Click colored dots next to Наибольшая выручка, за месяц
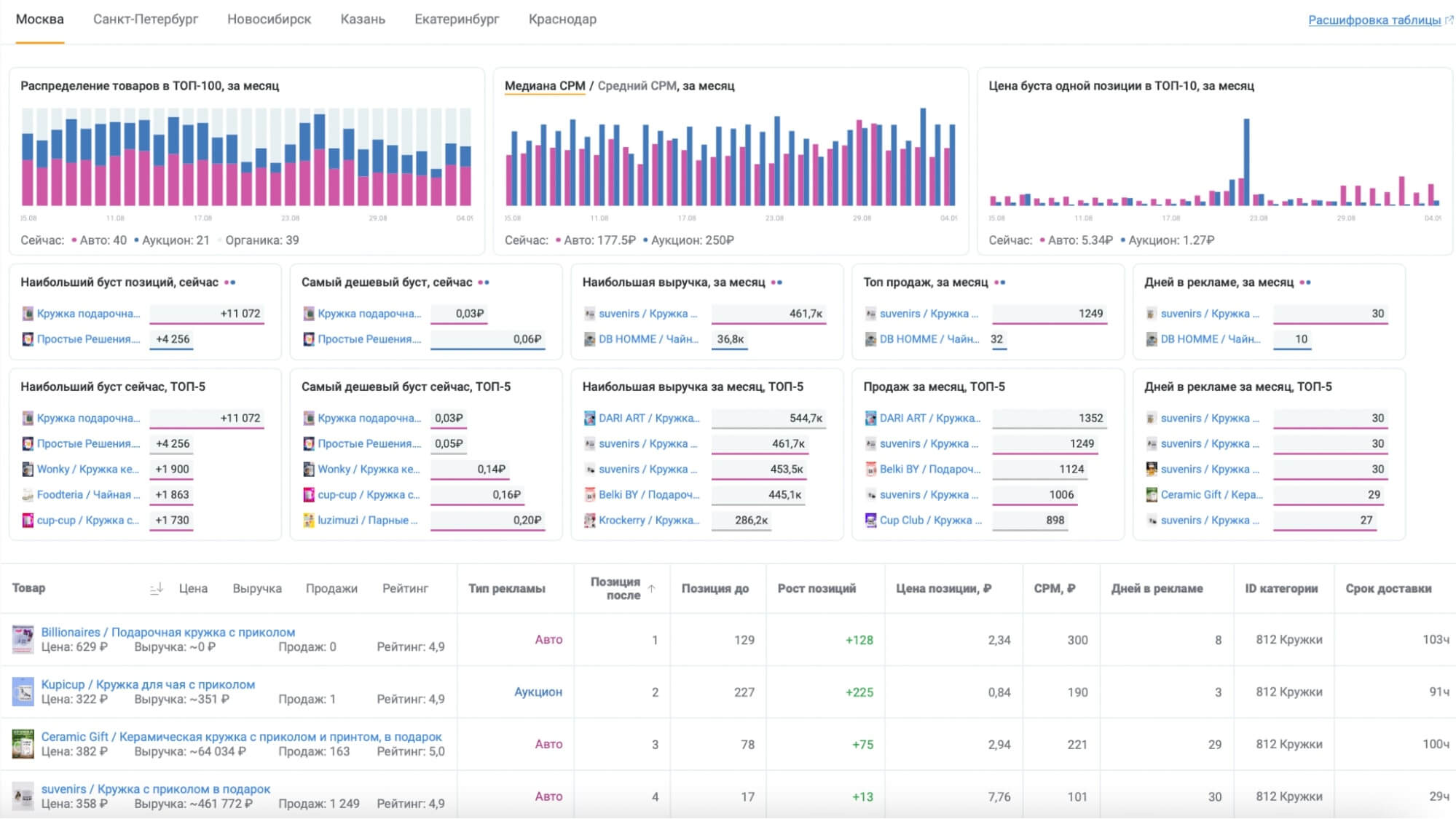The image size is (1456, 819). click(776, 282)
